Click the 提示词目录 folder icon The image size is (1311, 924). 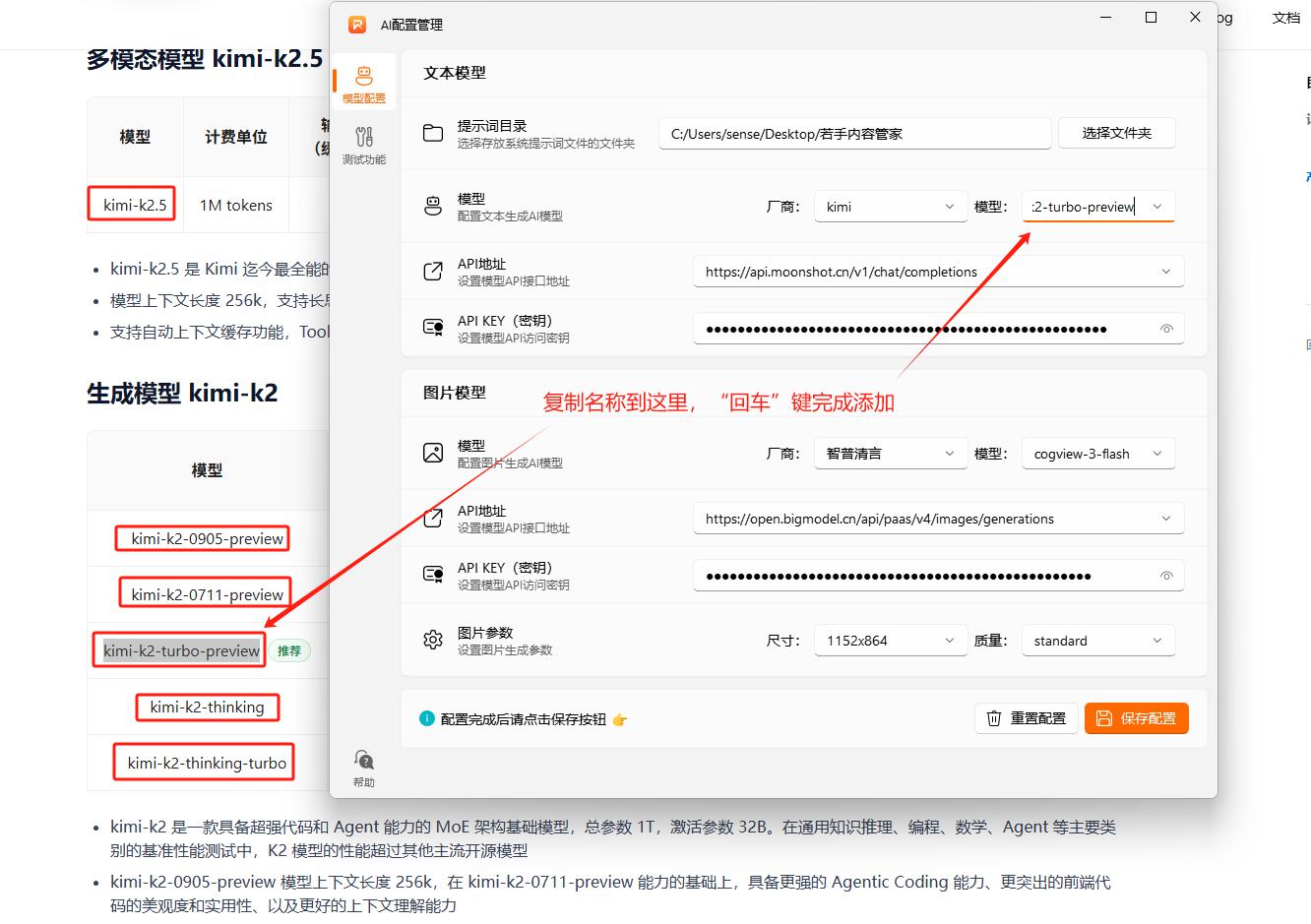click(x=433, y=134)
